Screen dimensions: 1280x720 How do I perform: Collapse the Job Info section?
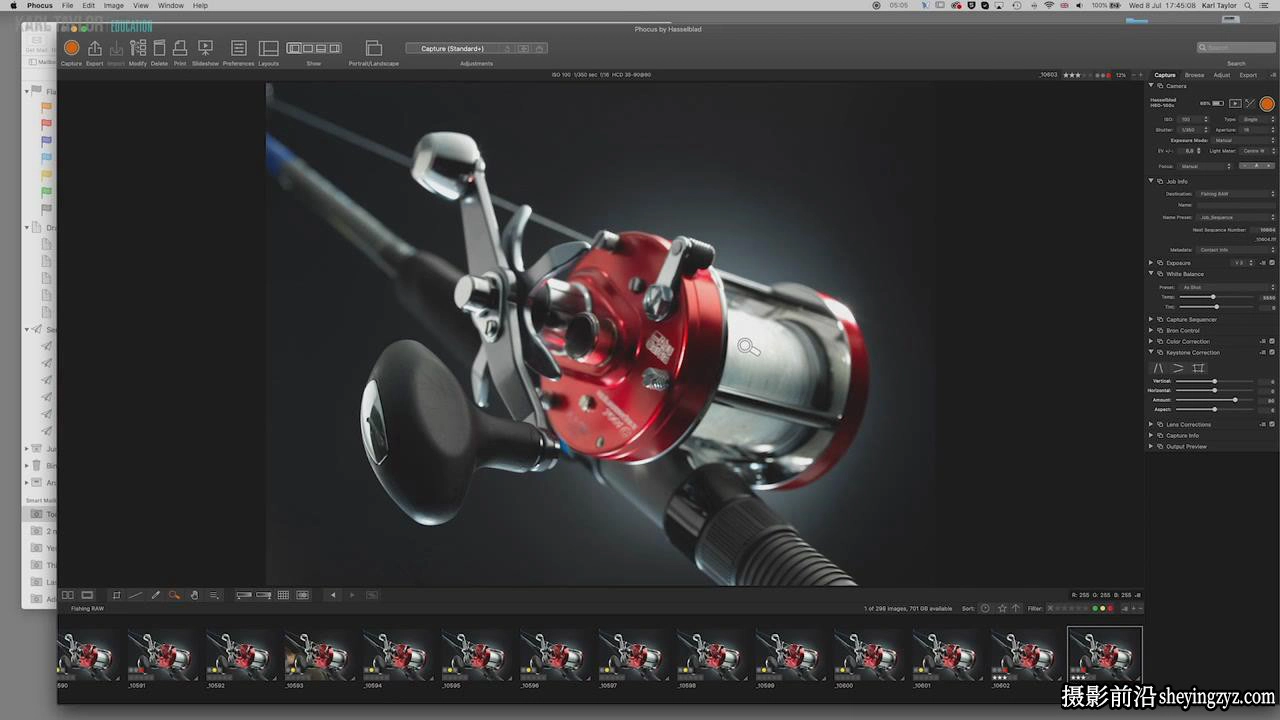[1151, 181]
